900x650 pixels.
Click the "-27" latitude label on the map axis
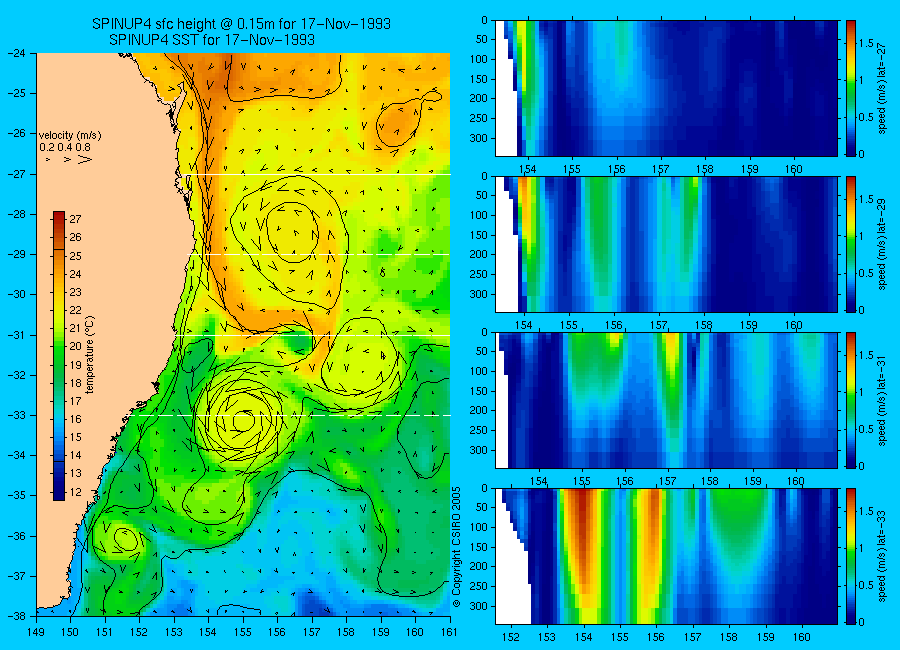(x=17, y=174)
